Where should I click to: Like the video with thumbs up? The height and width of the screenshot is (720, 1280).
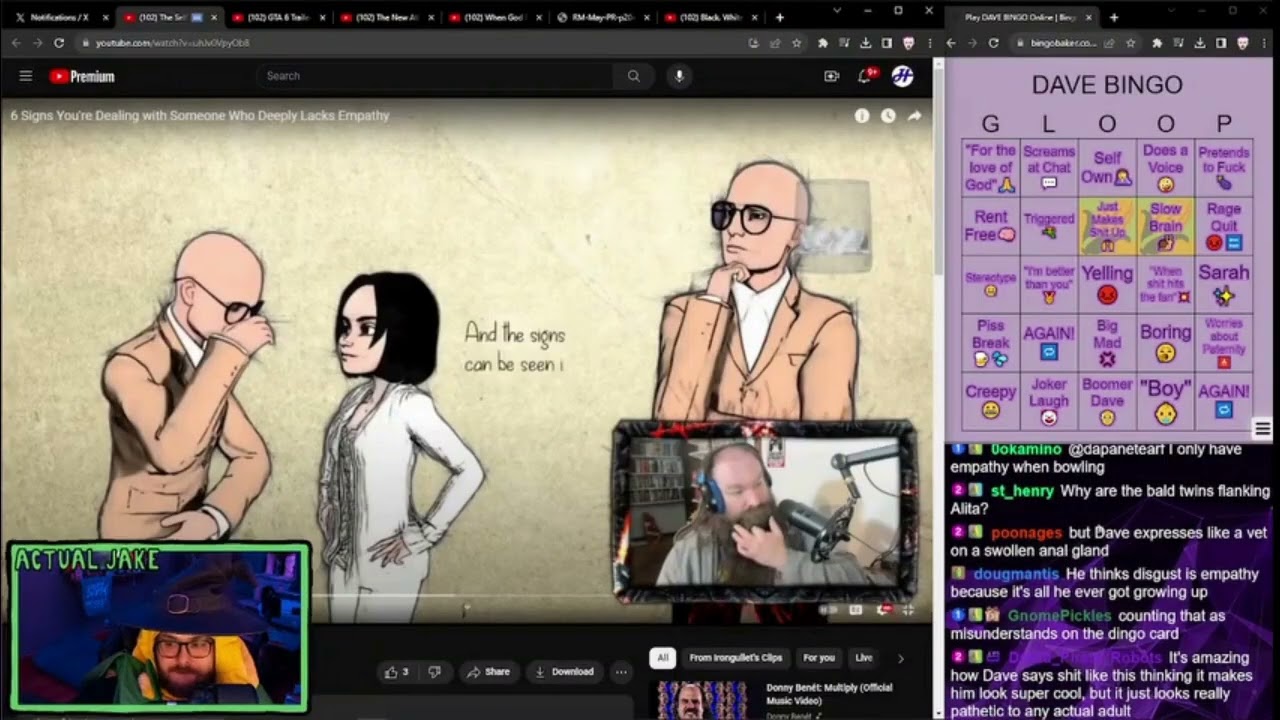point(397,672)
